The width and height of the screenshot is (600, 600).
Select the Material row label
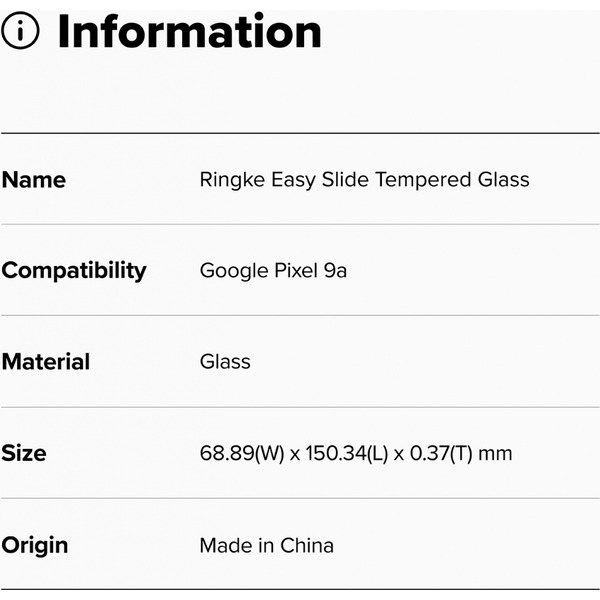46,362
